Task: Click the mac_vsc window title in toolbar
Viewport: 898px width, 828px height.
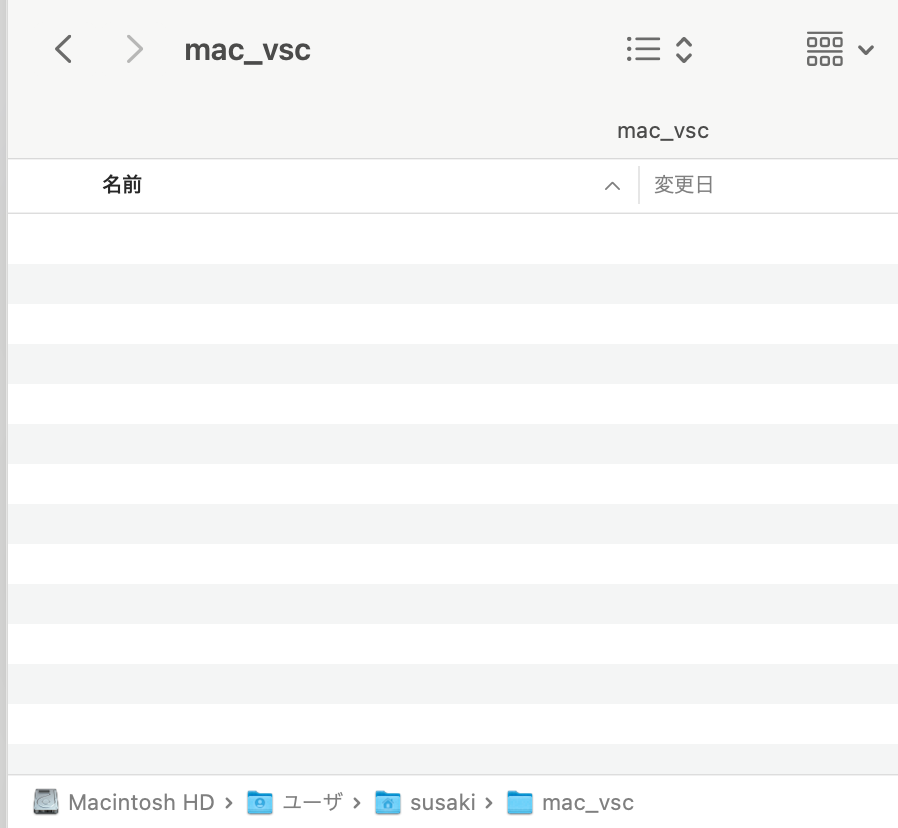Action: point(247,50)
